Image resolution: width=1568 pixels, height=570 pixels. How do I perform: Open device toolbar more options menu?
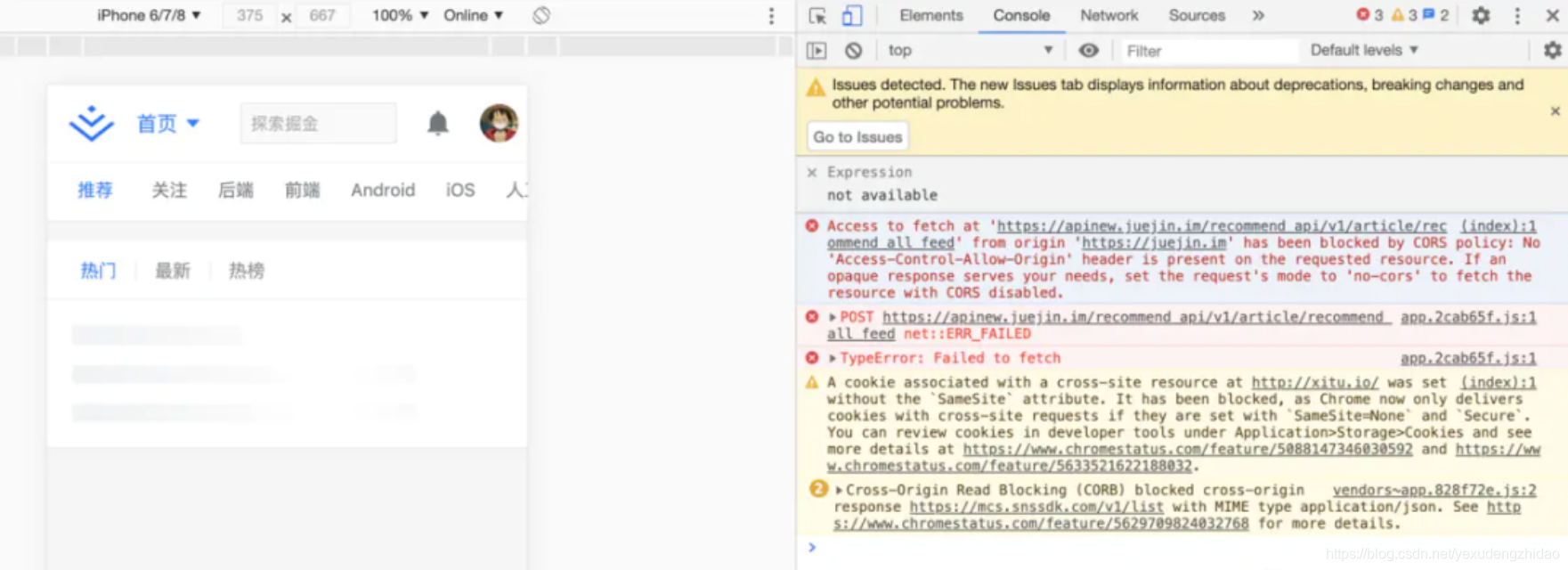(x=771, y=15)
